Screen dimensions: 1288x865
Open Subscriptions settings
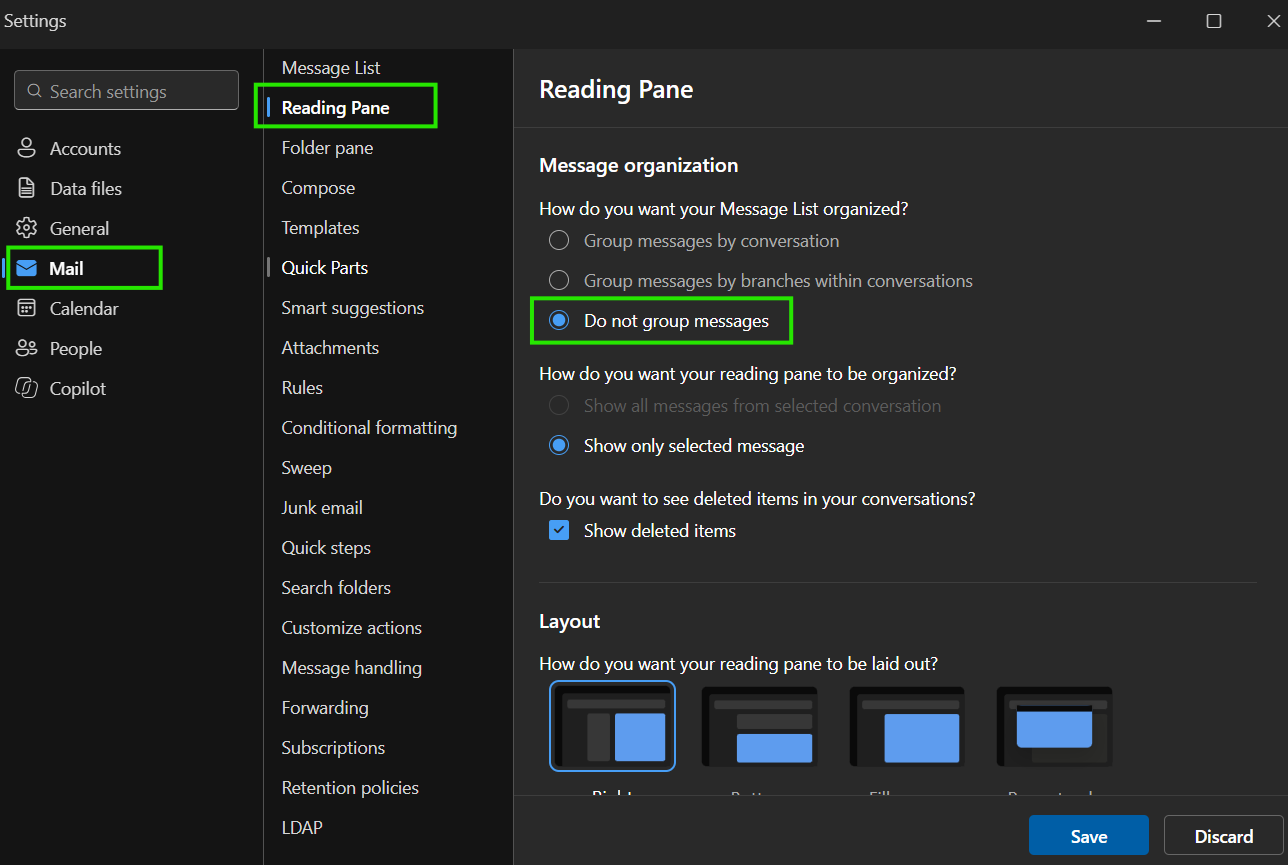333,748
